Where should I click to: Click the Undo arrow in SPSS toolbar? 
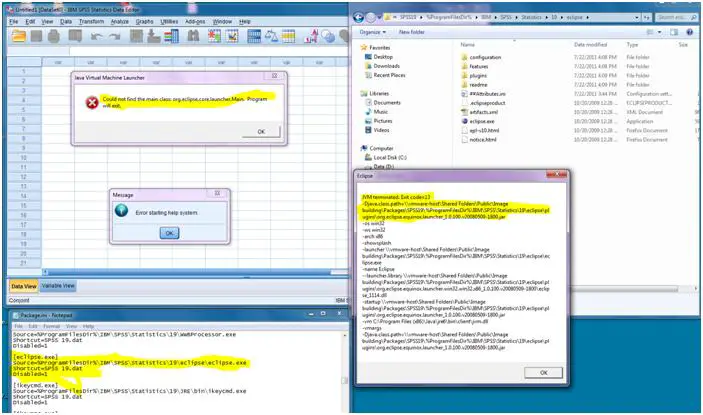click(x=96, y=37)
